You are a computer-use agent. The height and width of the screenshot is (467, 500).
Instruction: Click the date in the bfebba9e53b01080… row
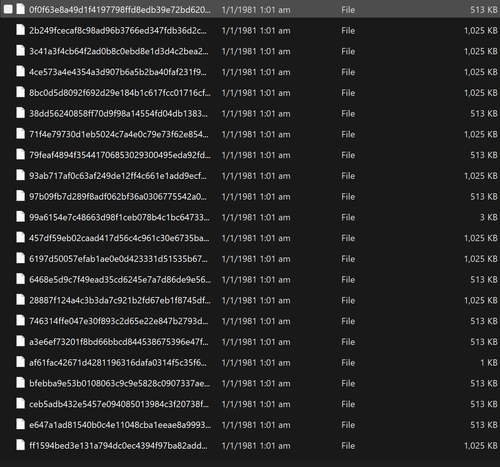(x=256, y=383)
